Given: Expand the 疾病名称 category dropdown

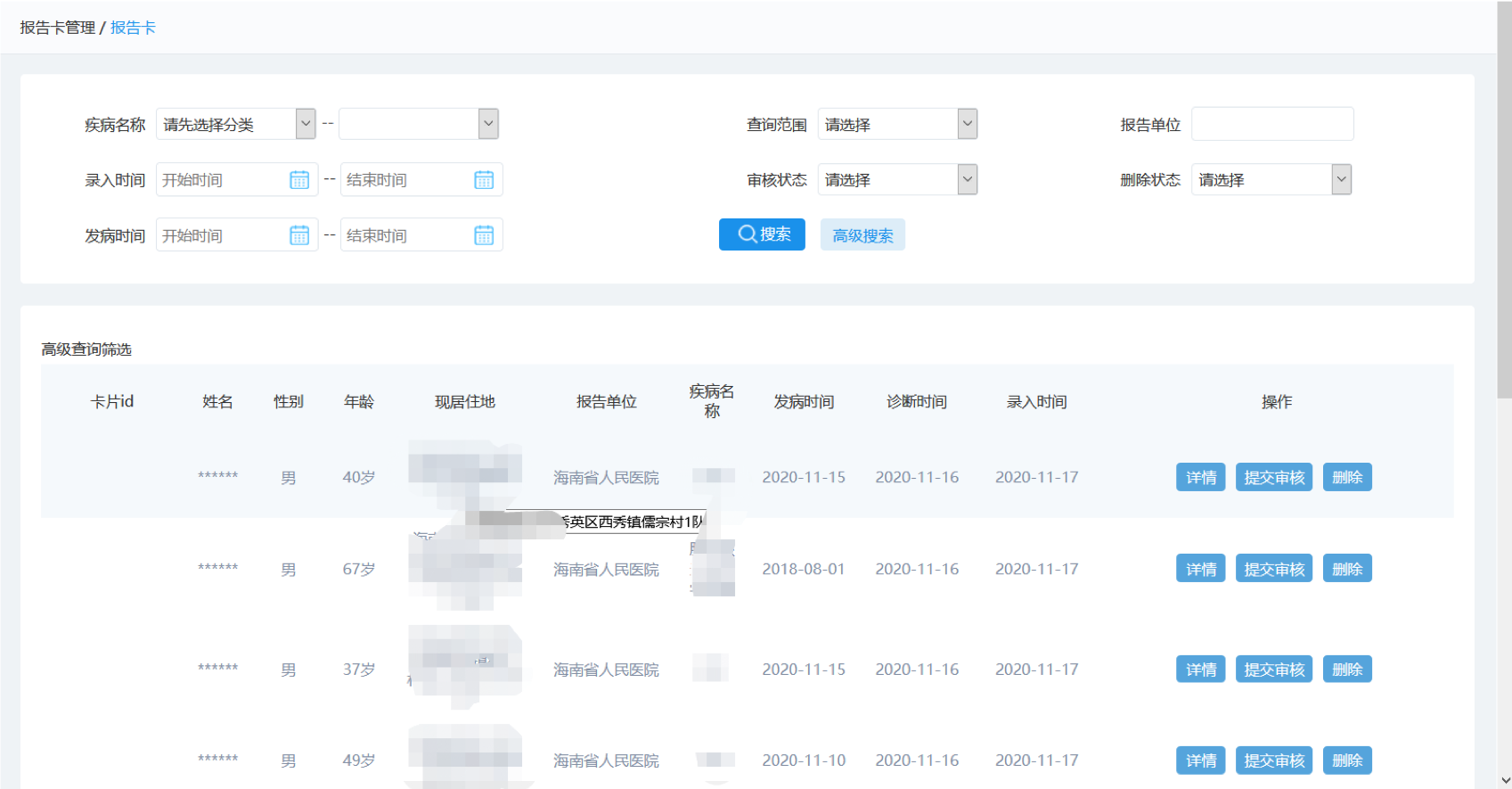Looking at the screenshot, I should tap(236, 124).
